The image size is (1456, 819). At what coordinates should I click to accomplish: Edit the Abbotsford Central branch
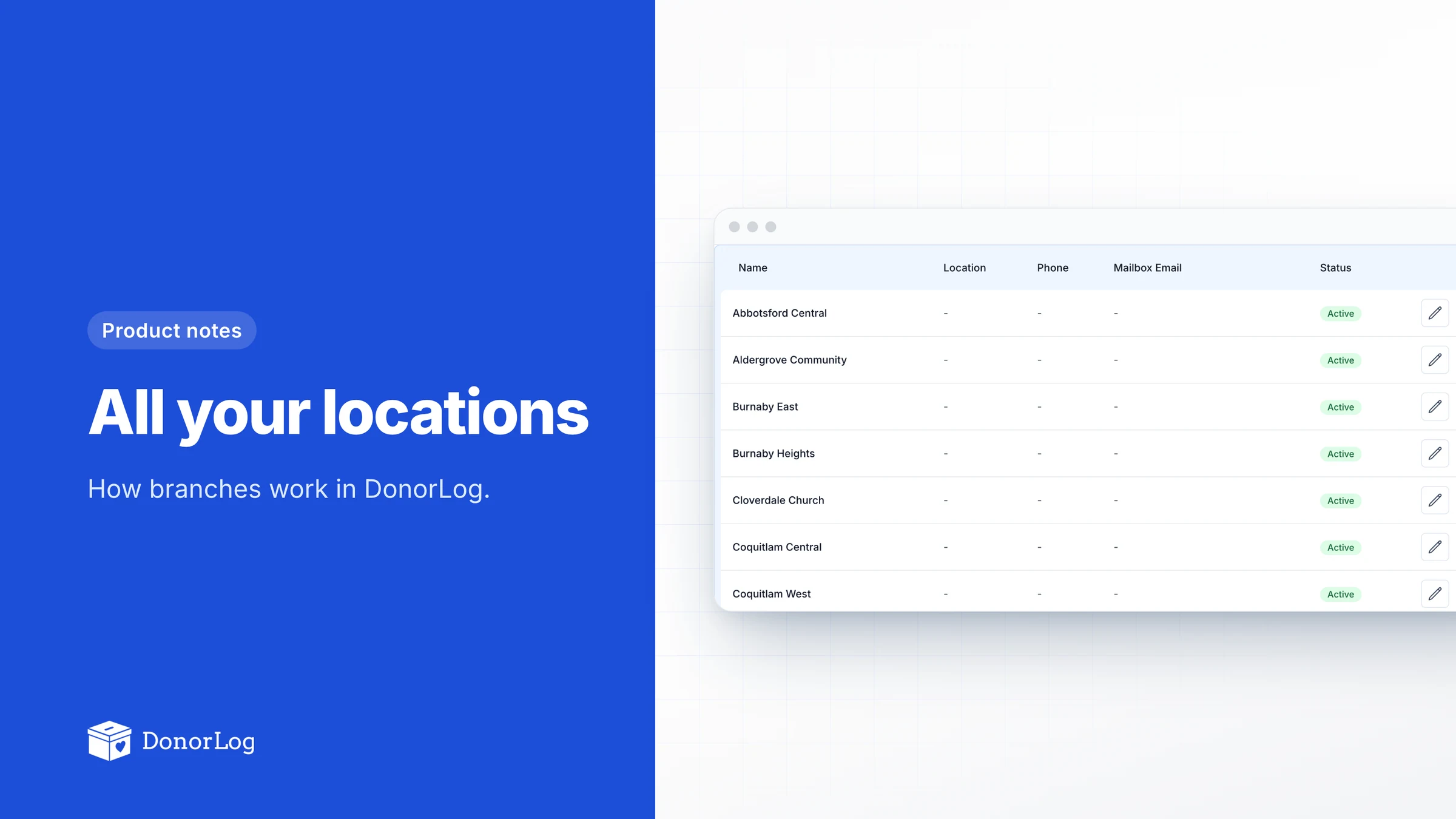pyautogui.click(x=1435, y=313)
